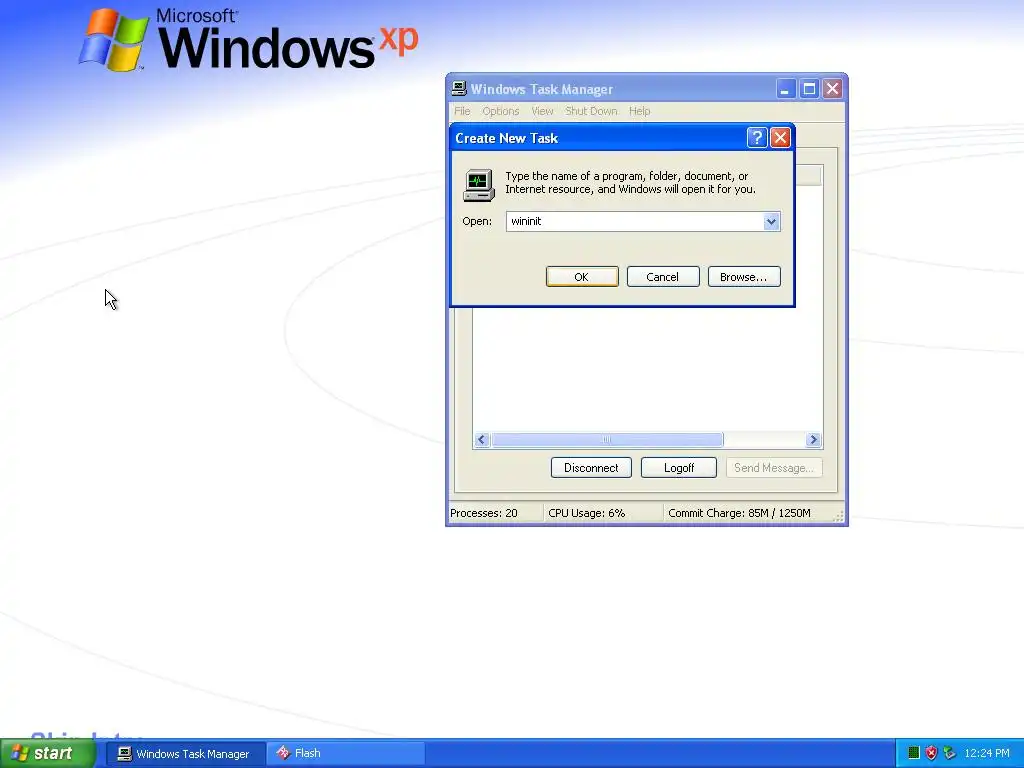Click the Task Manager computer icon in dialog
This screenshot has height=768, width=1024.
pos(479,185)
